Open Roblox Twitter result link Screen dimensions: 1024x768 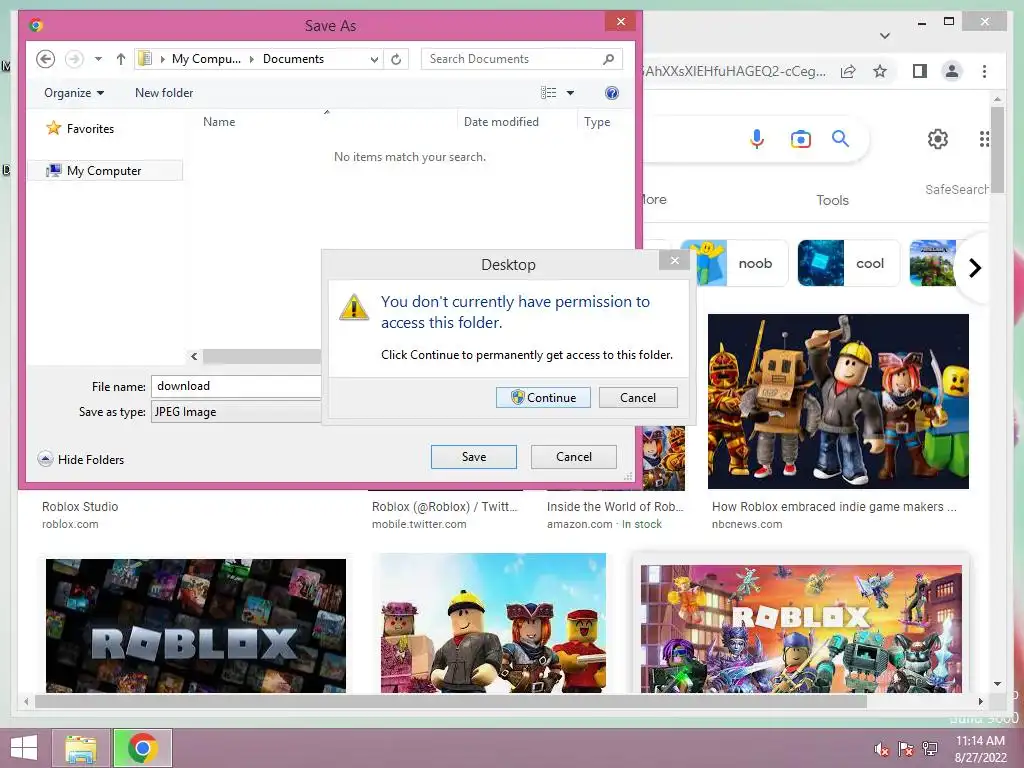444,506
